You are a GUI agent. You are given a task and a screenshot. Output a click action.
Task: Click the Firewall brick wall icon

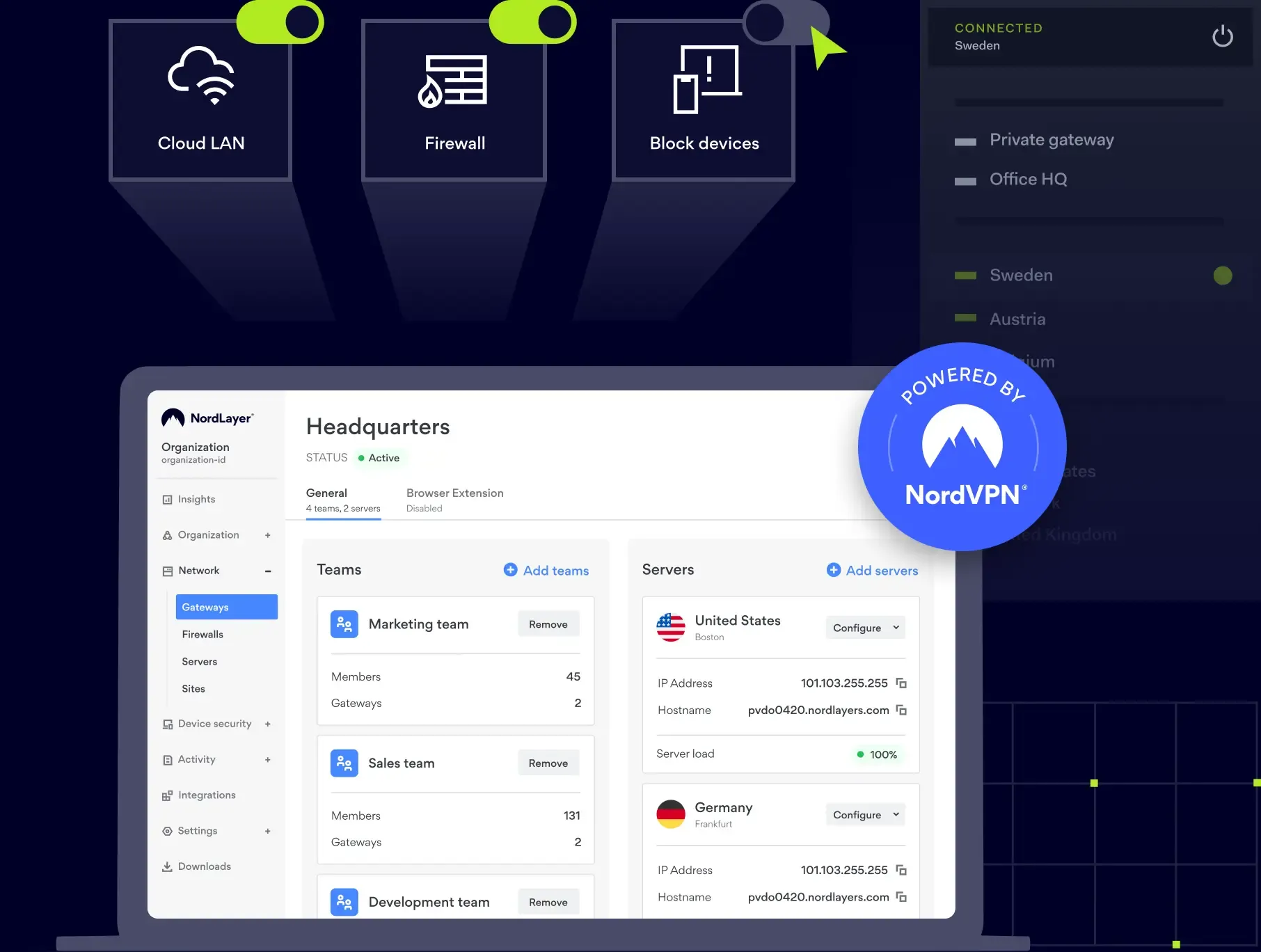(452, 81)
